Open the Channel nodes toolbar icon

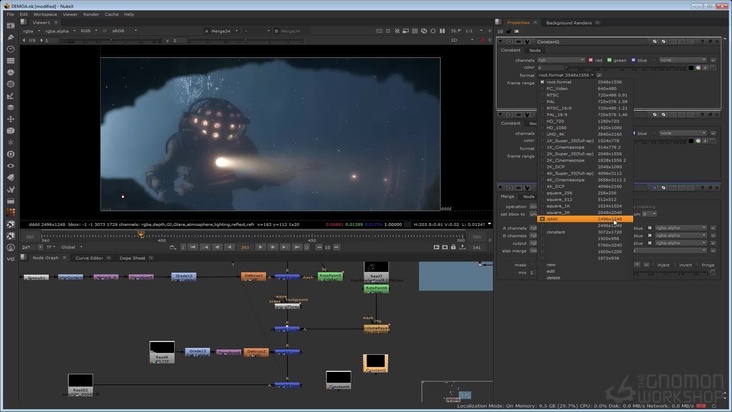10,61
